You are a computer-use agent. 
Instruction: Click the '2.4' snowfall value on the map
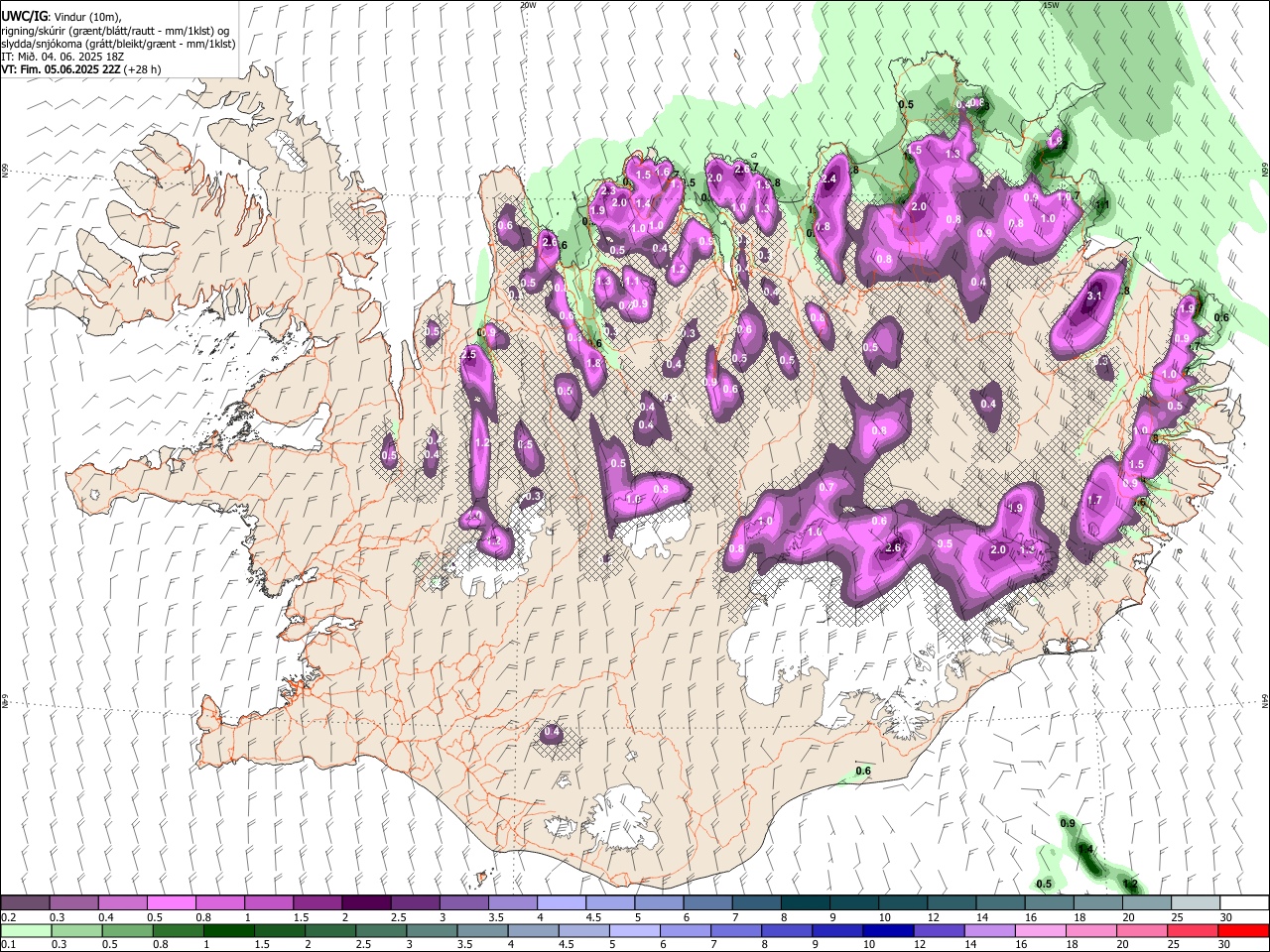pos(830,178)
